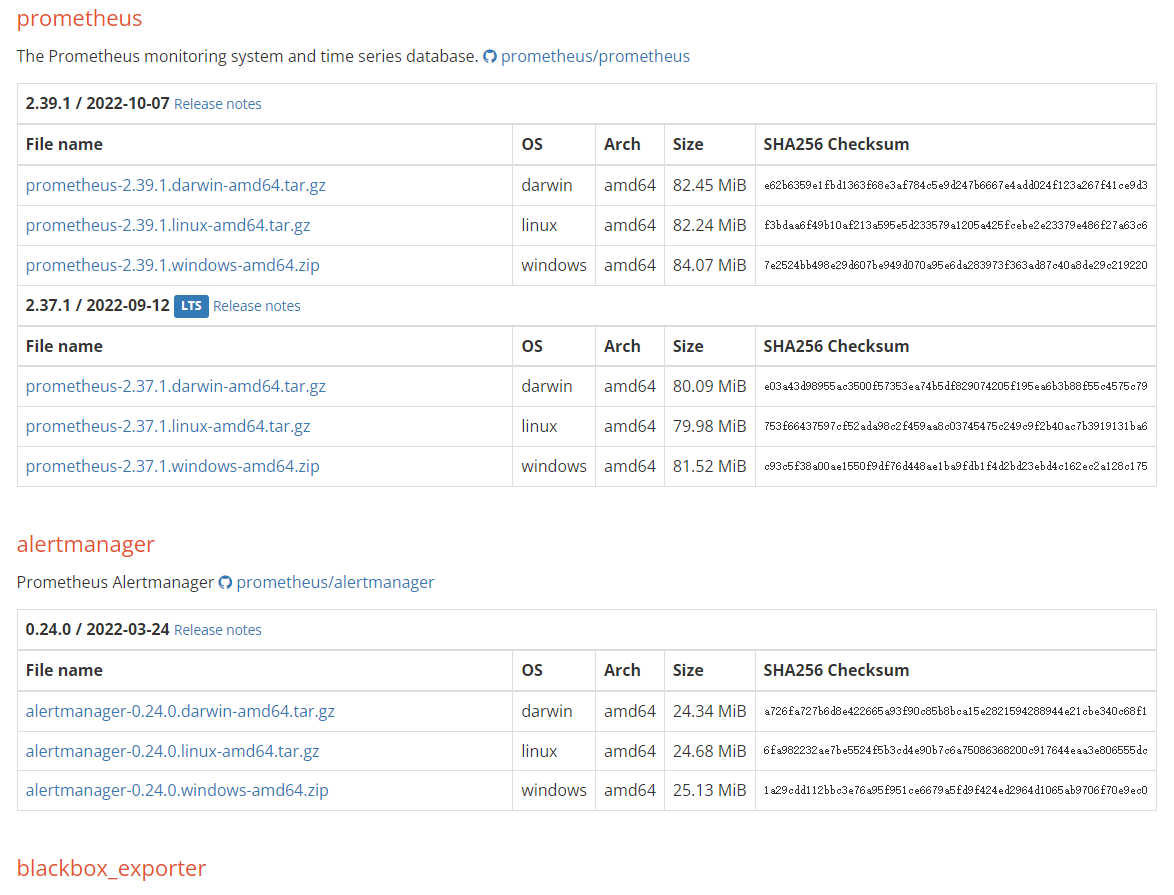1174x895 pixels.
Task: Open the prometheus/prometheus repository link
Action: (595, 56)
